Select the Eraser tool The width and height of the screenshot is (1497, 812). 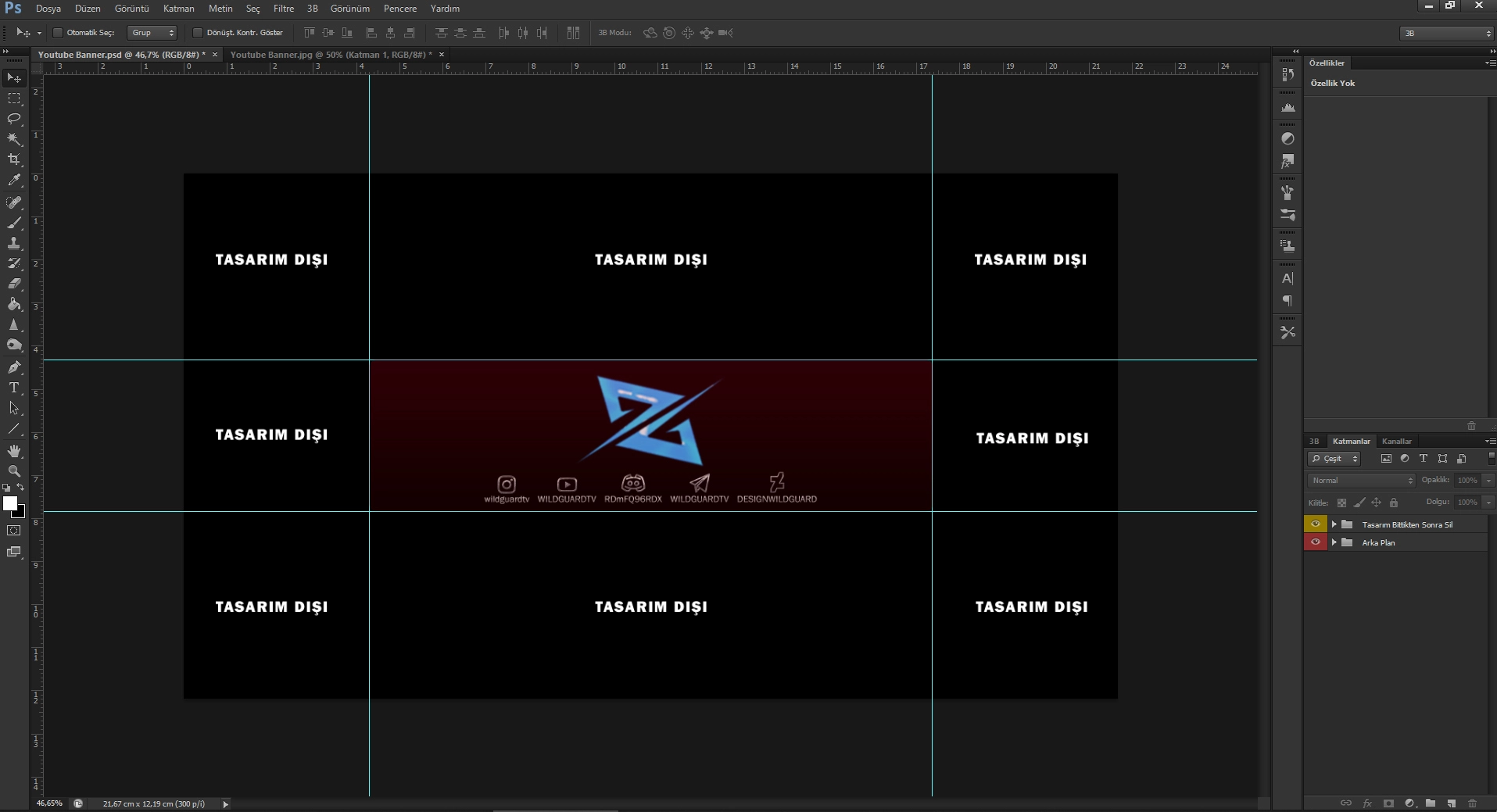(14, 284)
